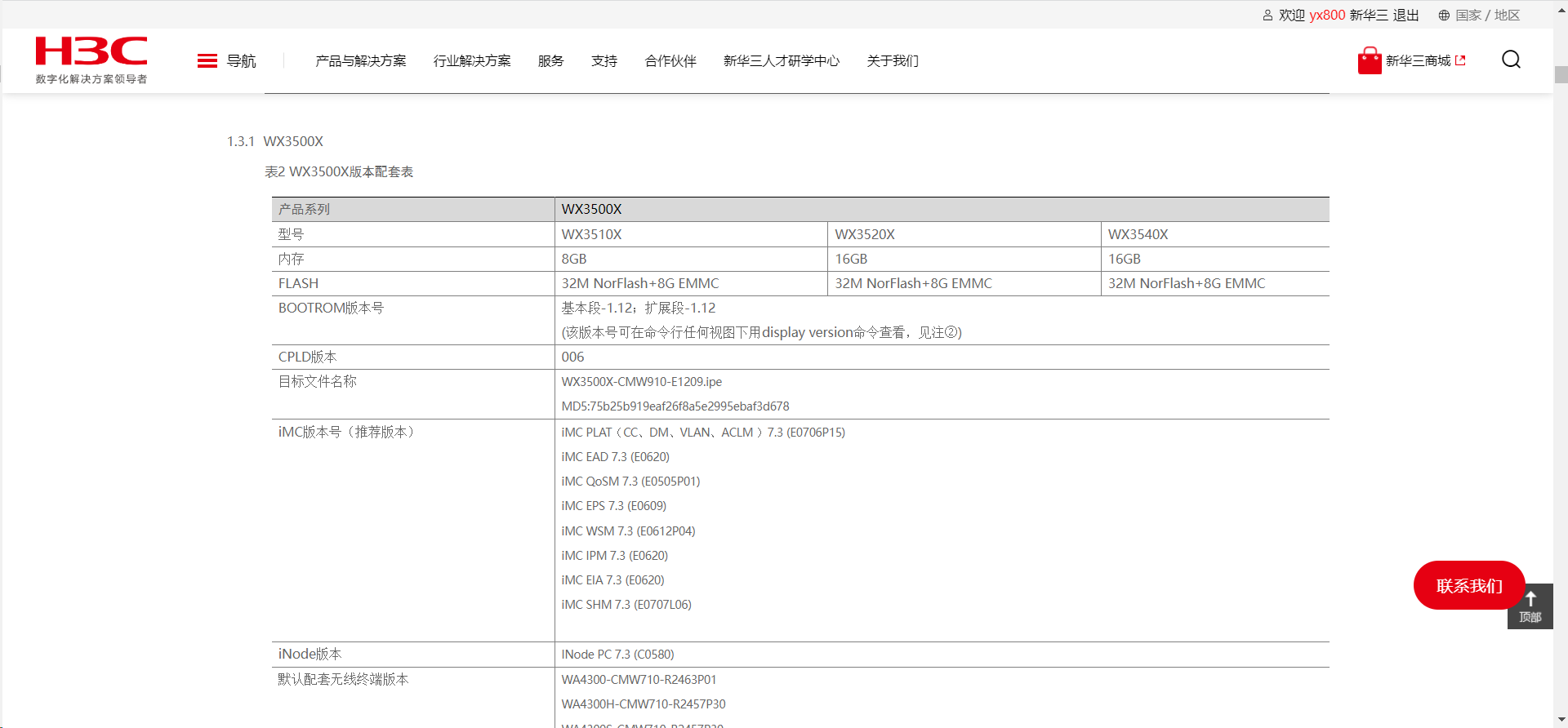
Task: Click section heading 1.3.1 WX3500X
Action: 275,141
